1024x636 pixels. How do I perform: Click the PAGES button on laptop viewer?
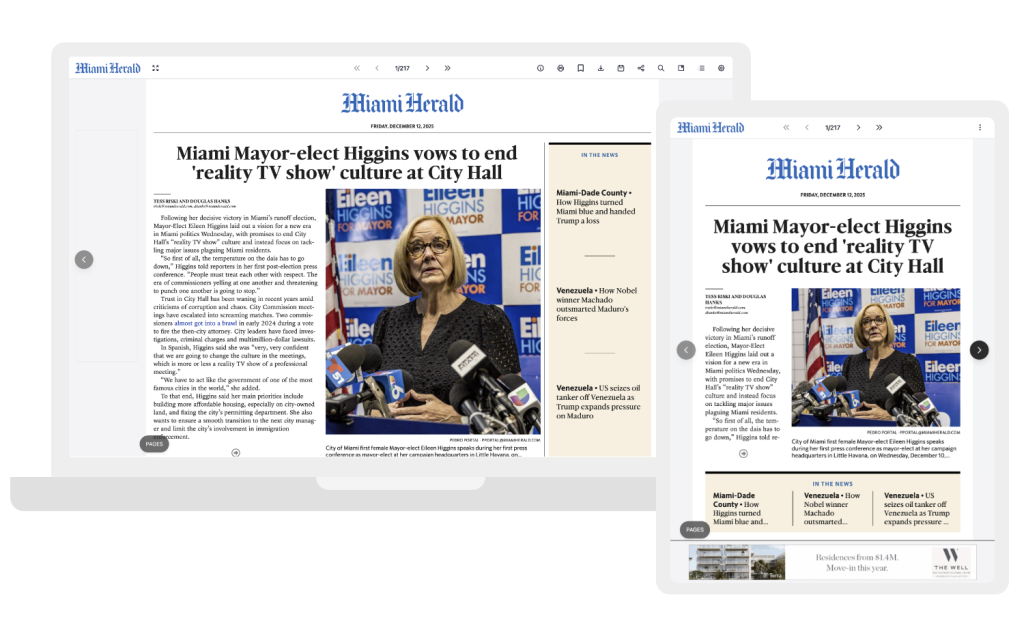click(x=154, y=443)
